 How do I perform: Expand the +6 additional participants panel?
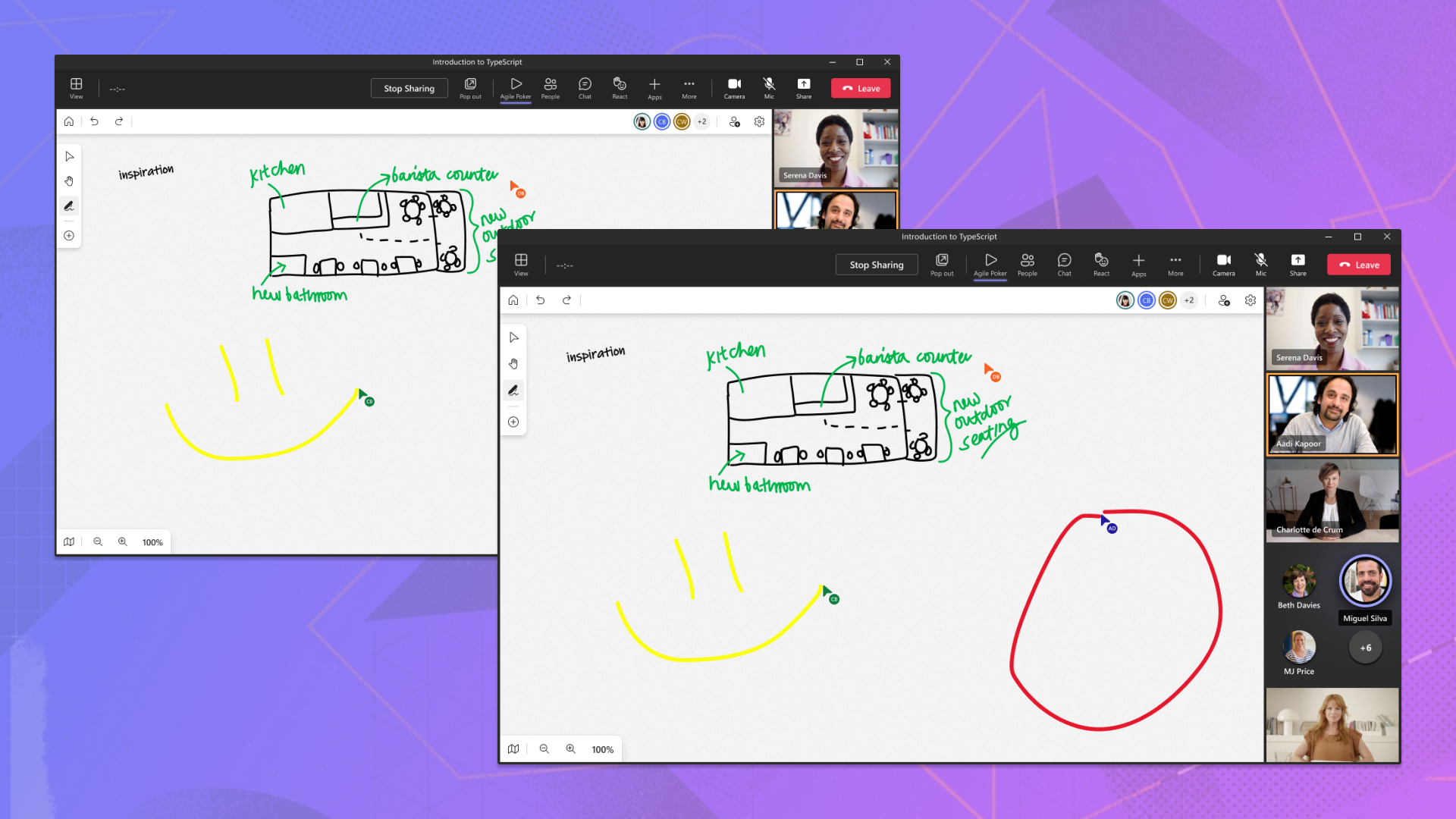(1365, 648)
